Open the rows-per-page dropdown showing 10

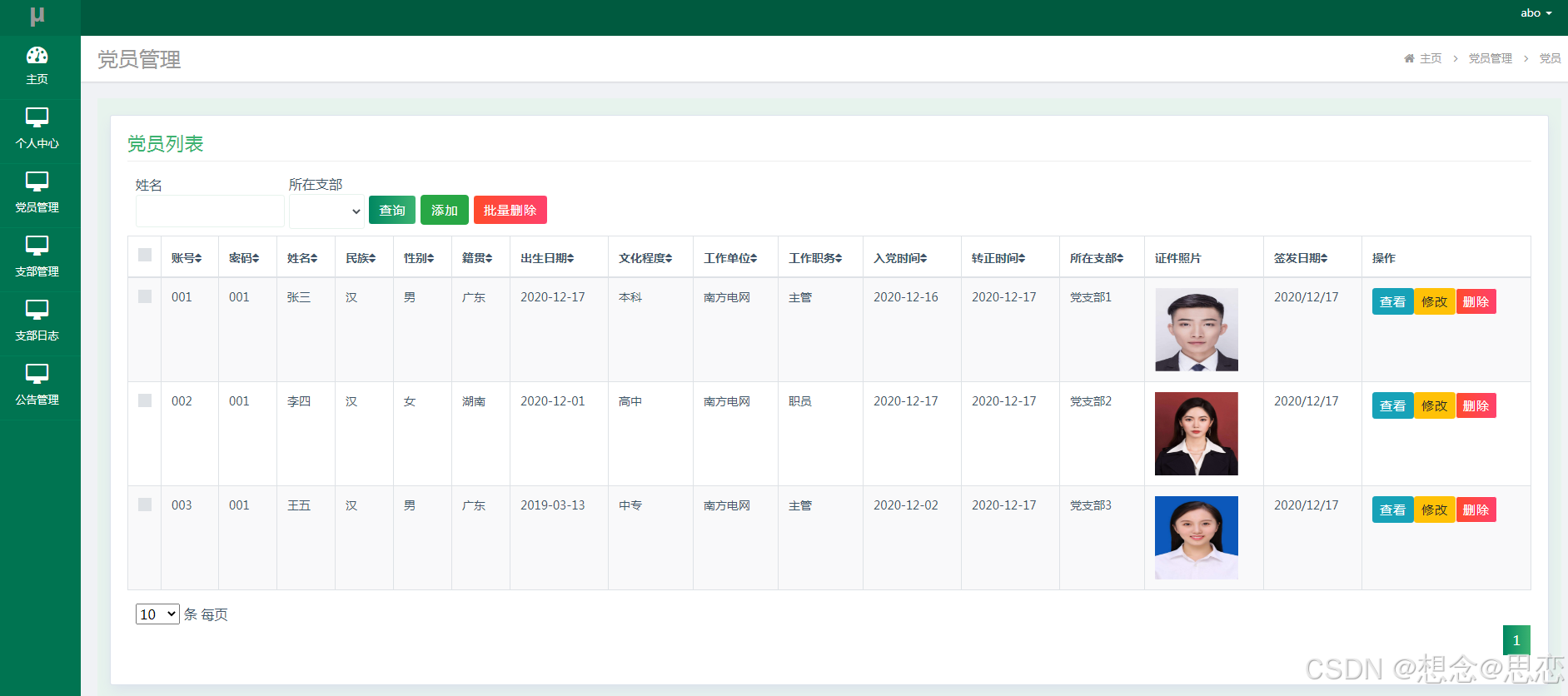click(x=157, y=614)
